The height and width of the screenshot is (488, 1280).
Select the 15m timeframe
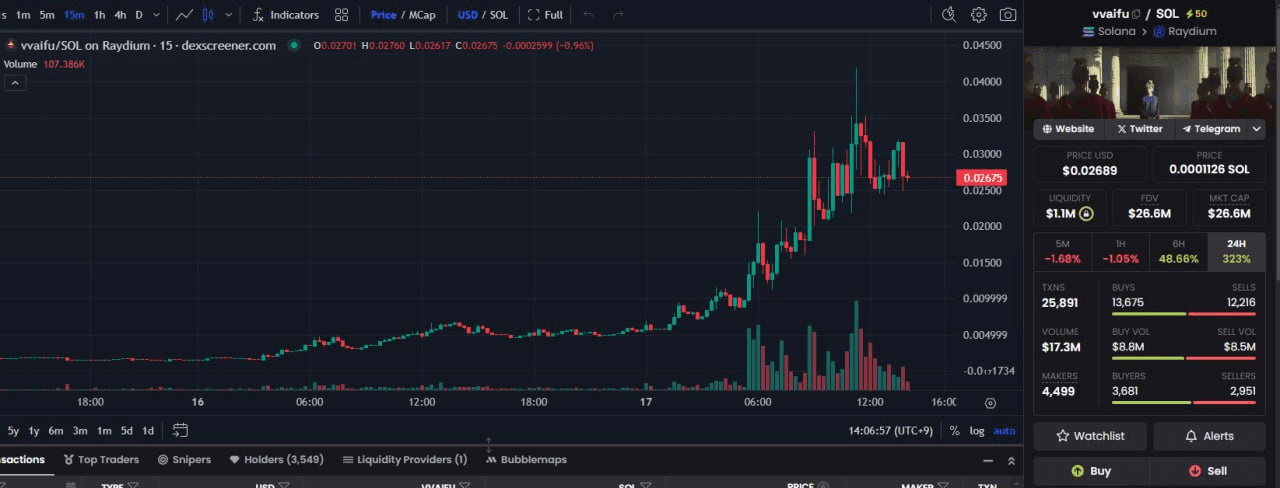point(74,15)
